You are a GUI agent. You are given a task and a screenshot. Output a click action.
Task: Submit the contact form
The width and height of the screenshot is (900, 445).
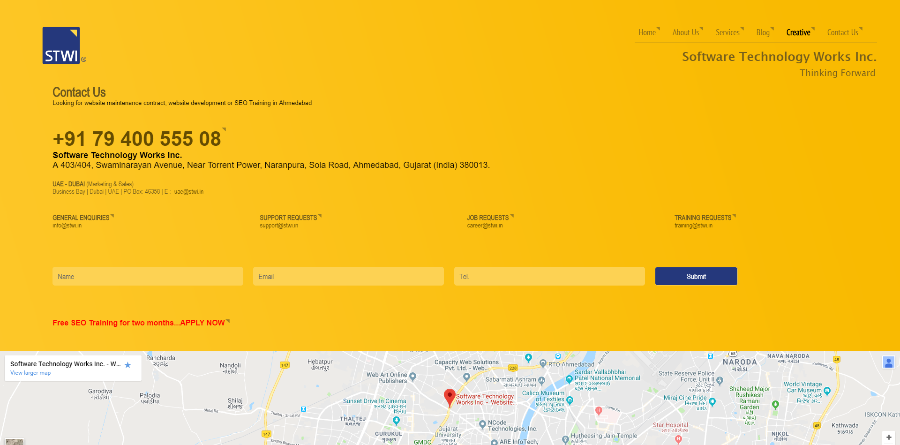click(696, 276)
